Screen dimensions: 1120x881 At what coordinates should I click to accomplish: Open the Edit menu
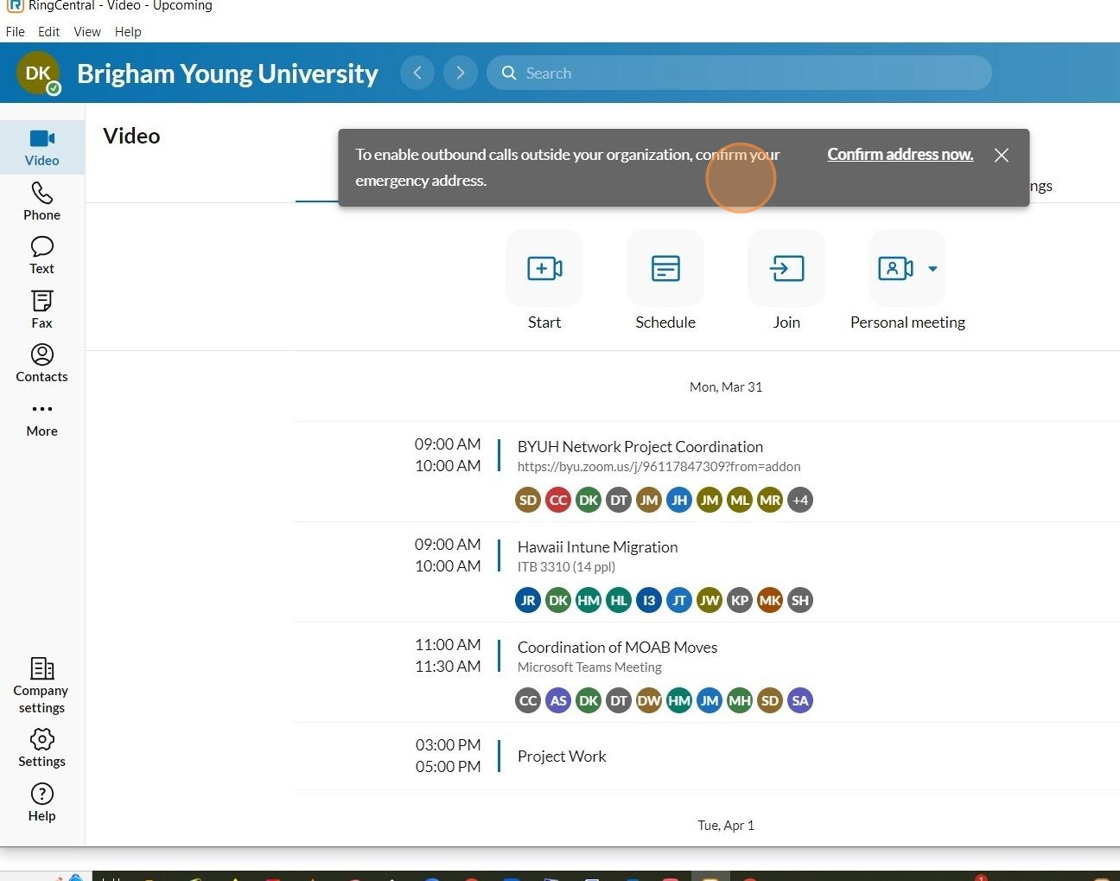49,31
